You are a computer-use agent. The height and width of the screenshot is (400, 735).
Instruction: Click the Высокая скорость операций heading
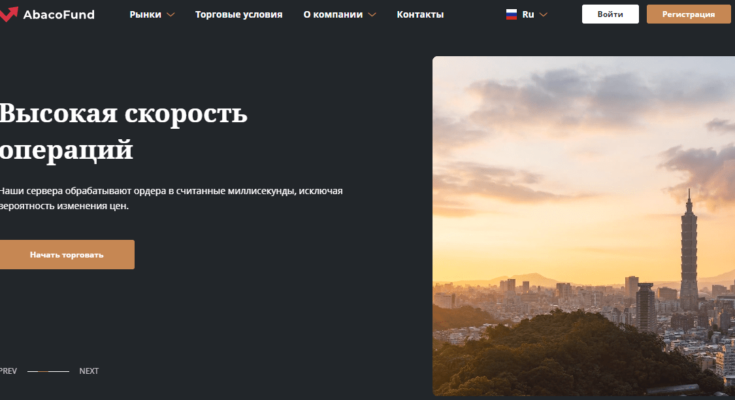click(123, 131)
